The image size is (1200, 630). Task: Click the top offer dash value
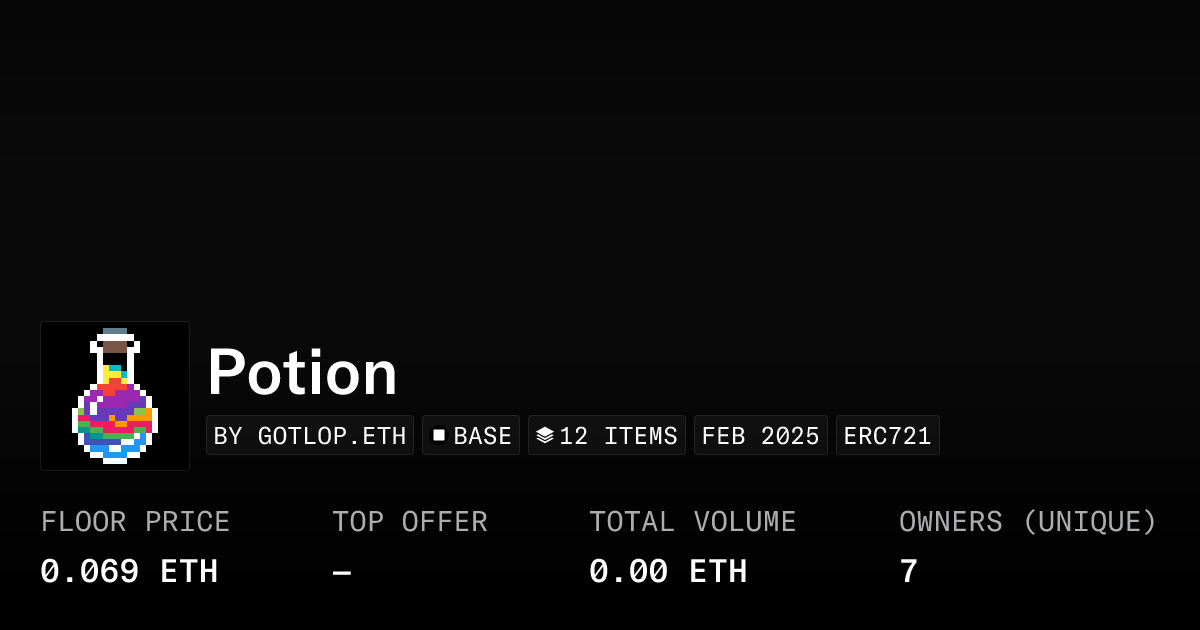(342, 573)
